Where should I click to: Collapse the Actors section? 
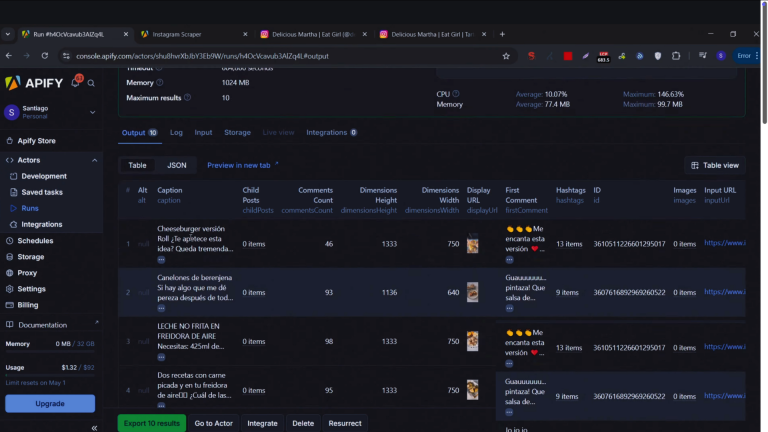tap(95, 160)
